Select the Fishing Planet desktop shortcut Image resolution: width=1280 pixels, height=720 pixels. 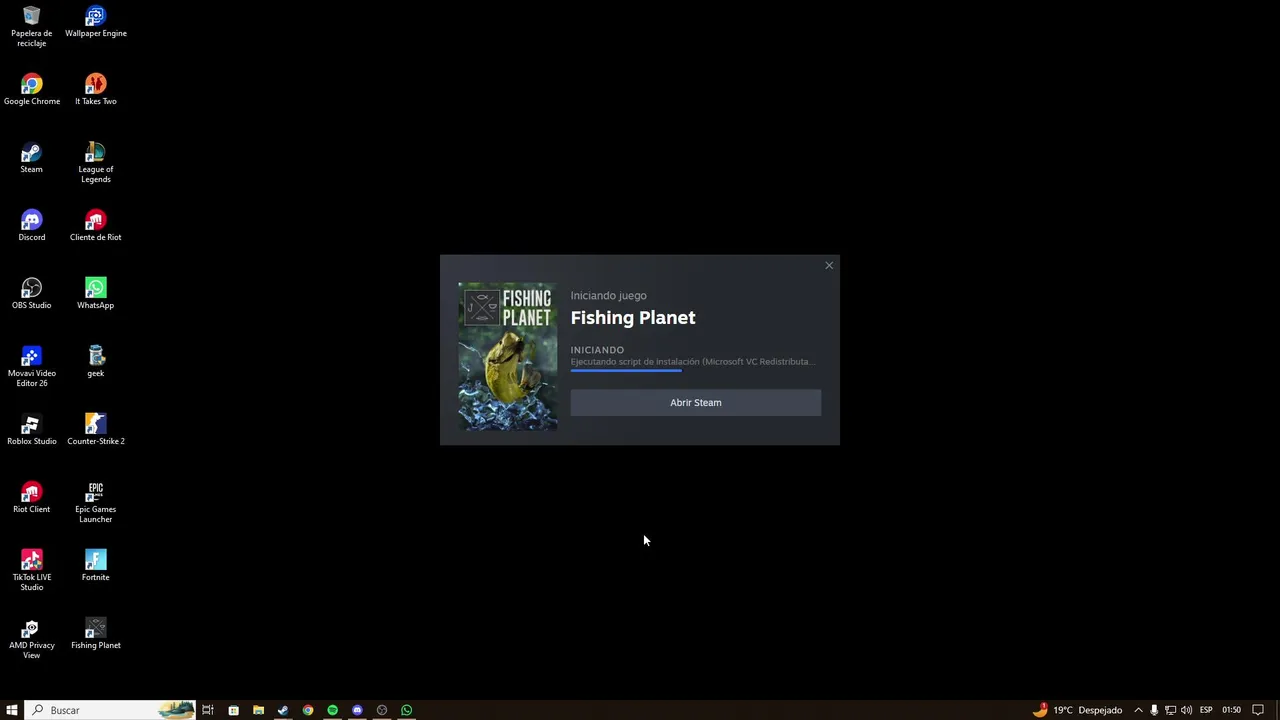point(96,633)
